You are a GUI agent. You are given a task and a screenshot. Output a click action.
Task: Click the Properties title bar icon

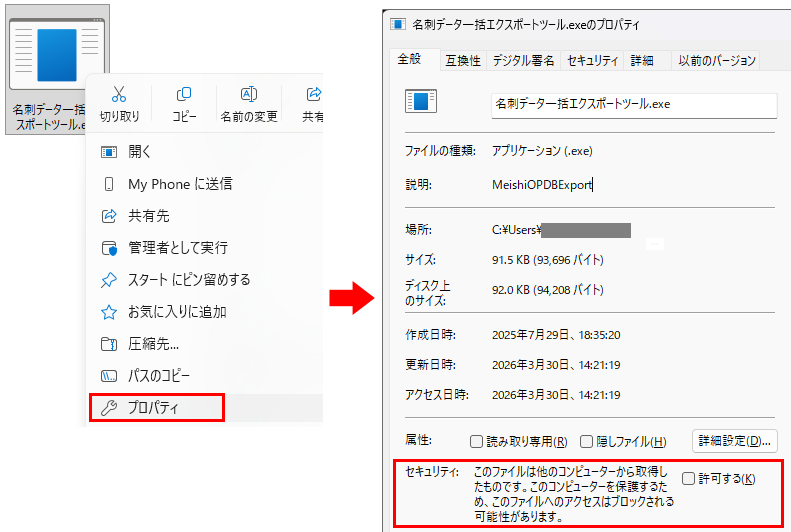(x=398, y=24)
